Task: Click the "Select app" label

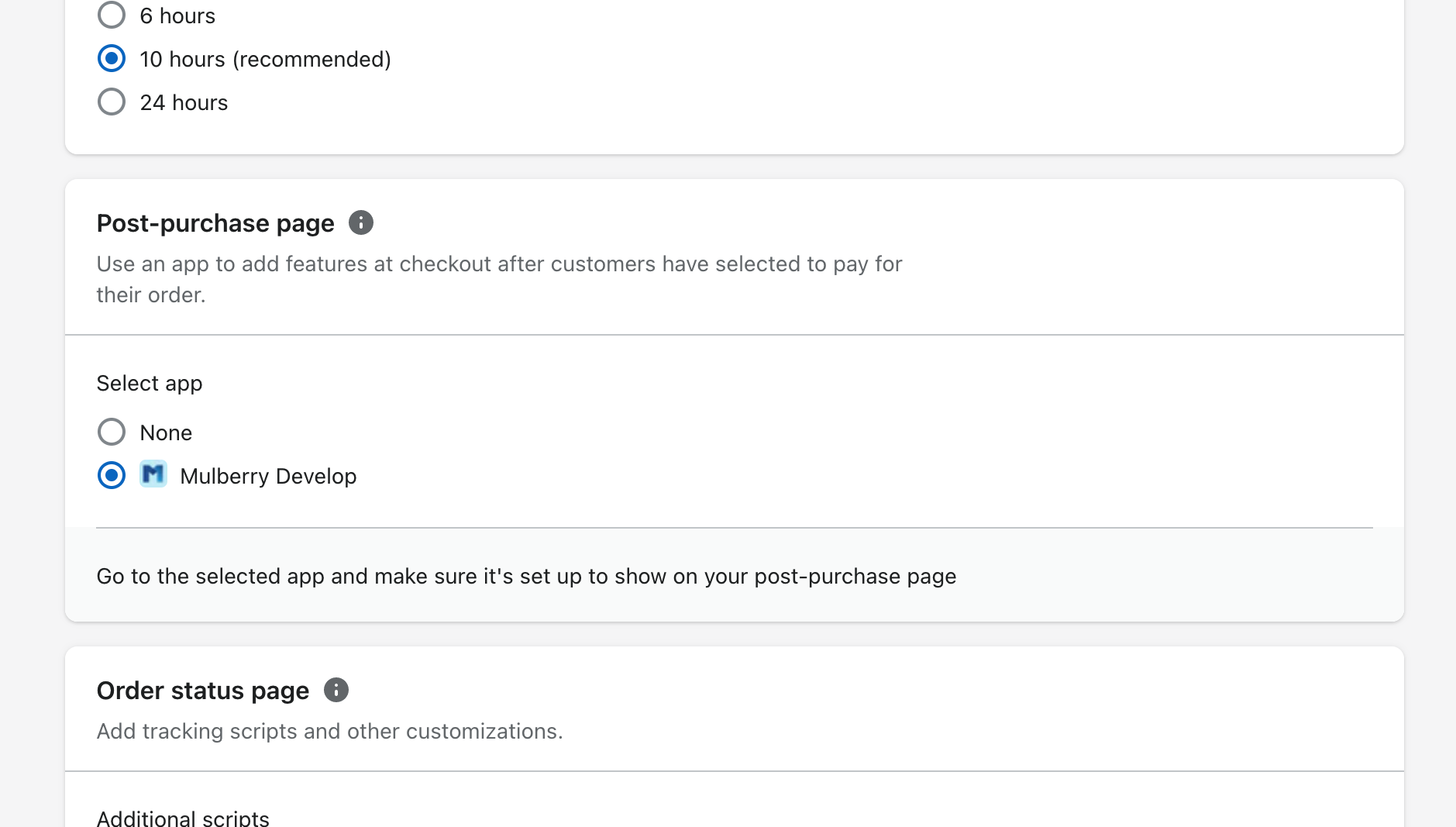Action: (150, 384)
